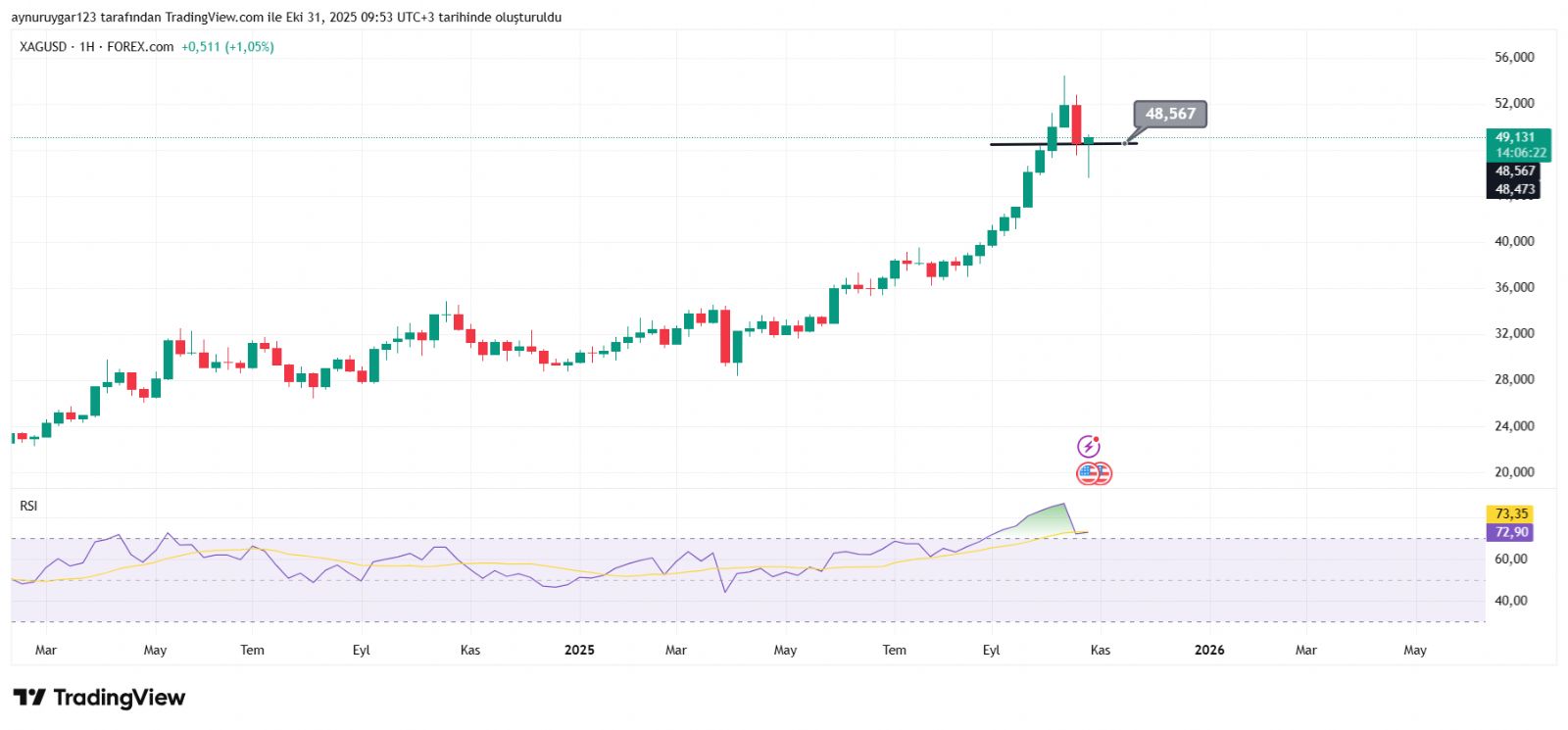Click the TradingView logo at bottom left
Image resolution: width=1568 pixels, height=730 pixels.
(99, 698)
